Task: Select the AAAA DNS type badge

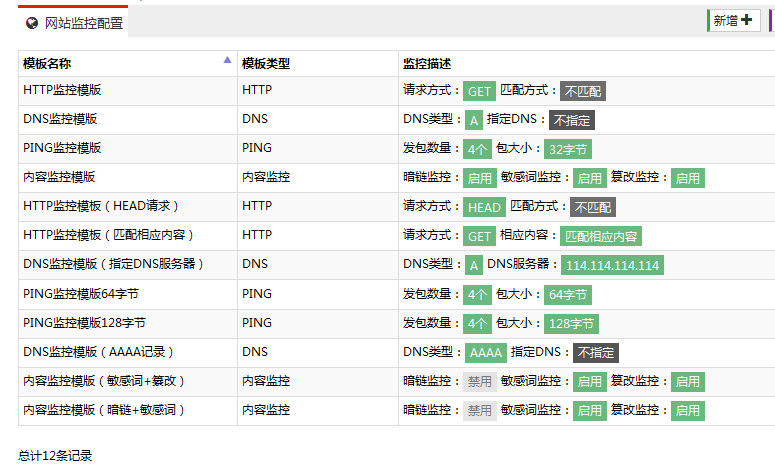Action: pos(486,352)
